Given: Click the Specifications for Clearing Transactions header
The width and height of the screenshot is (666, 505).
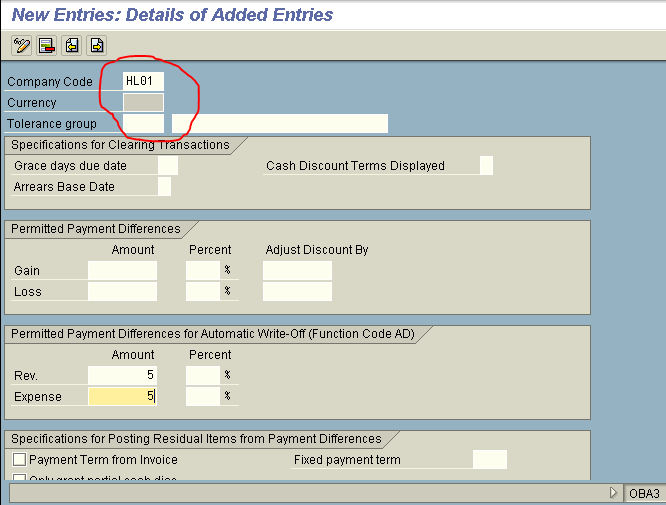Looking at the screenshot, I should (x=120, y=145).
